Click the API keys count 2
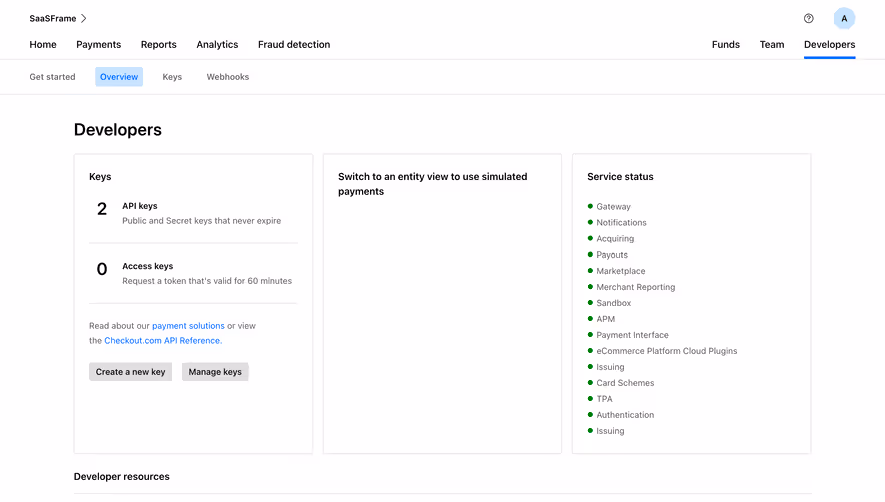 click(x=102, y=209)
